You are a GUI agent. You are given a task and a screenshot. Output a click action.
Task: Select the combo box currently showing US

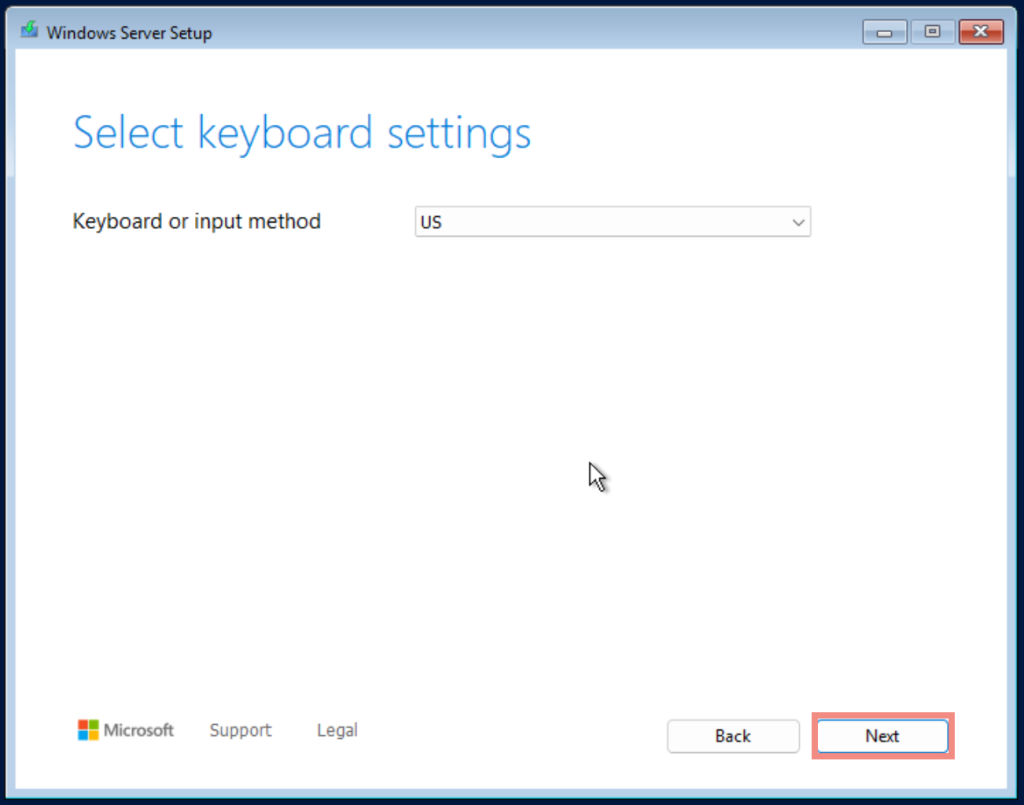coord(612,221)
